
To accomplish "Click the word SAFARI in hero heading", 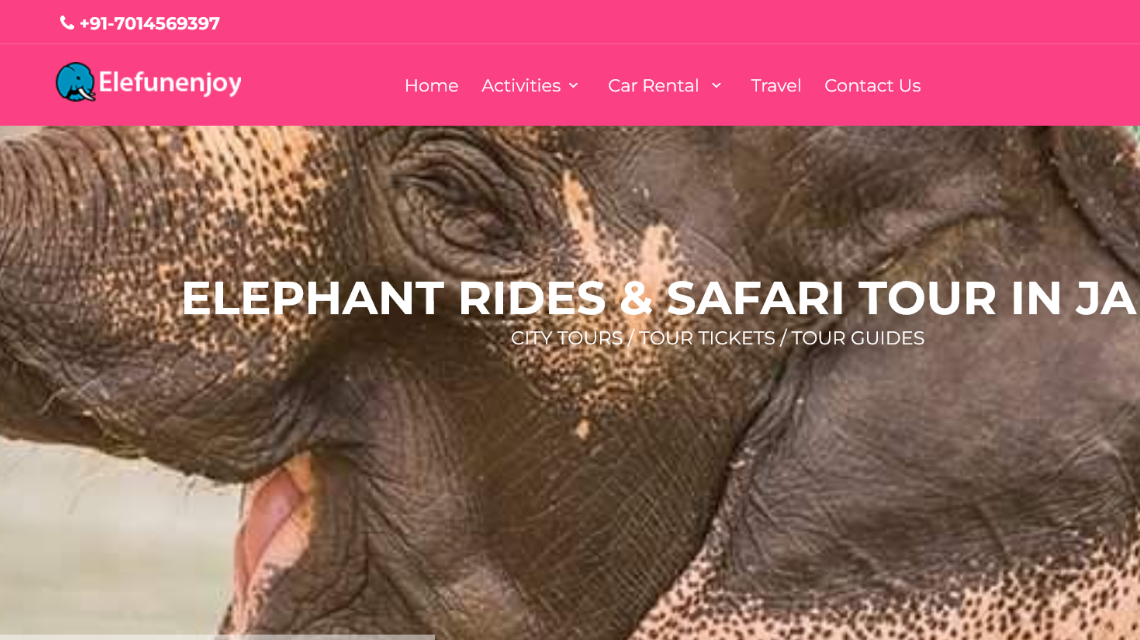I will point(755,298).
